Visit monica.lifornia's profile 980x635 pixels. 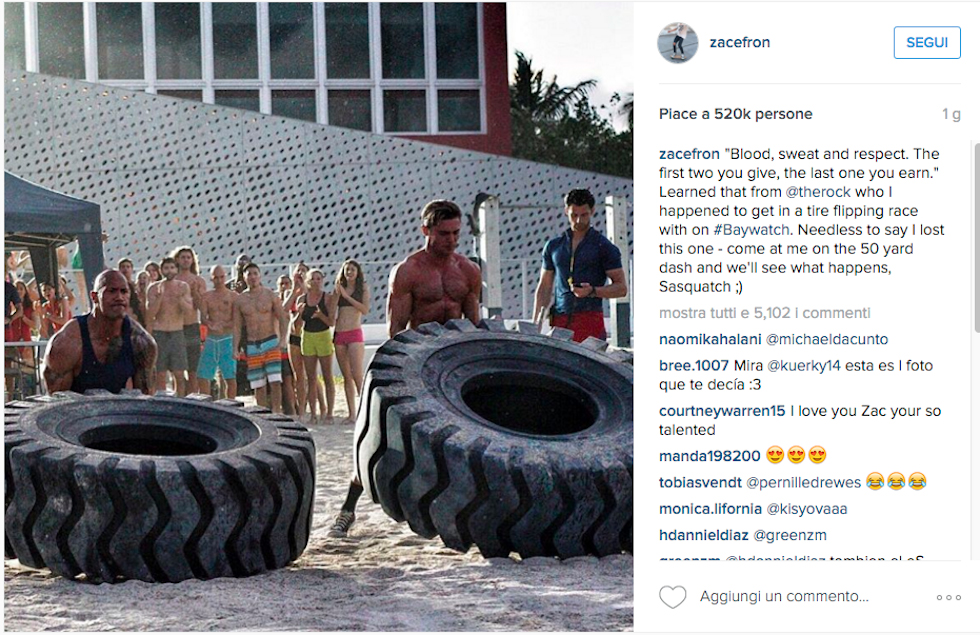[x=710, y=509]
